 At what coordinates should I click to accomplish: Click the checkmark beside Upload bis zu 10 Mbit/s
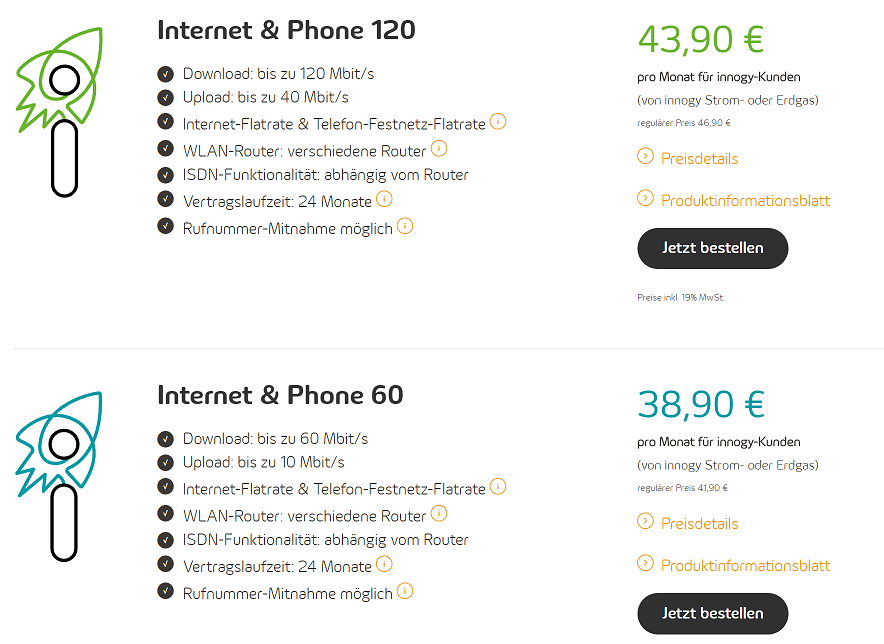(165, 462)
